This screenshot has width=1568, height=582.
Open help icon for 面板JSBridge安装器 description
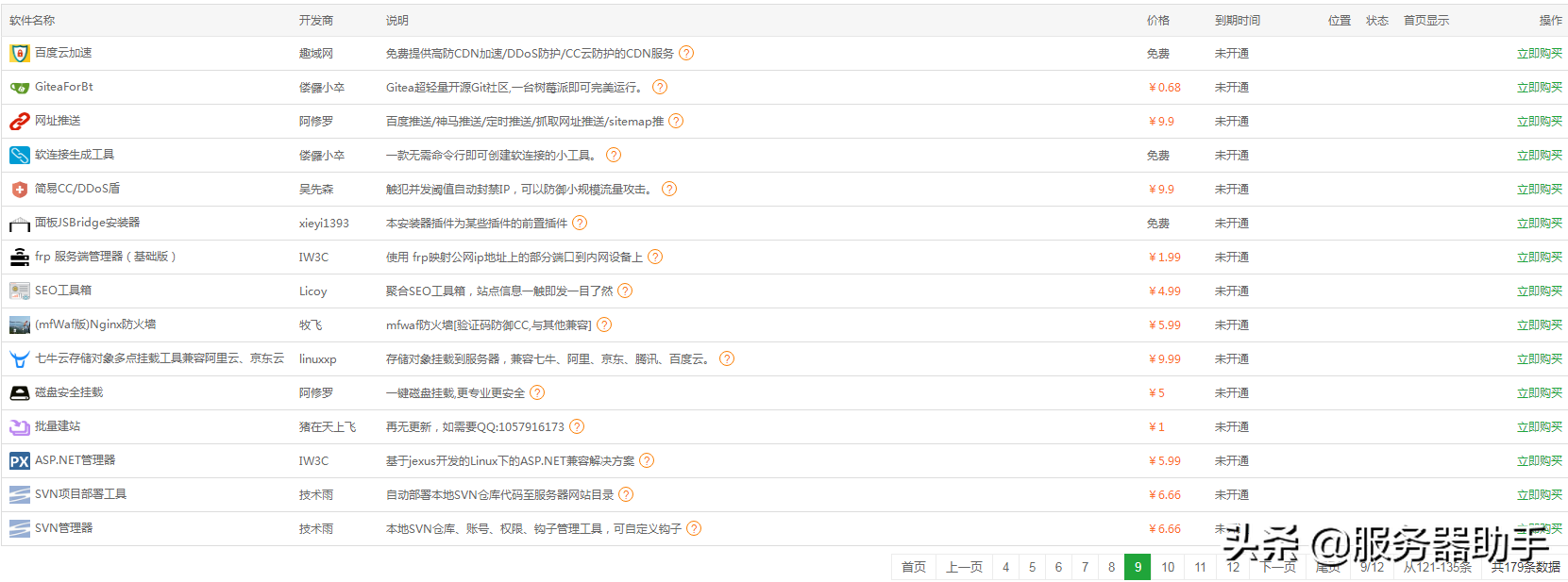click(x=580, y=223)
